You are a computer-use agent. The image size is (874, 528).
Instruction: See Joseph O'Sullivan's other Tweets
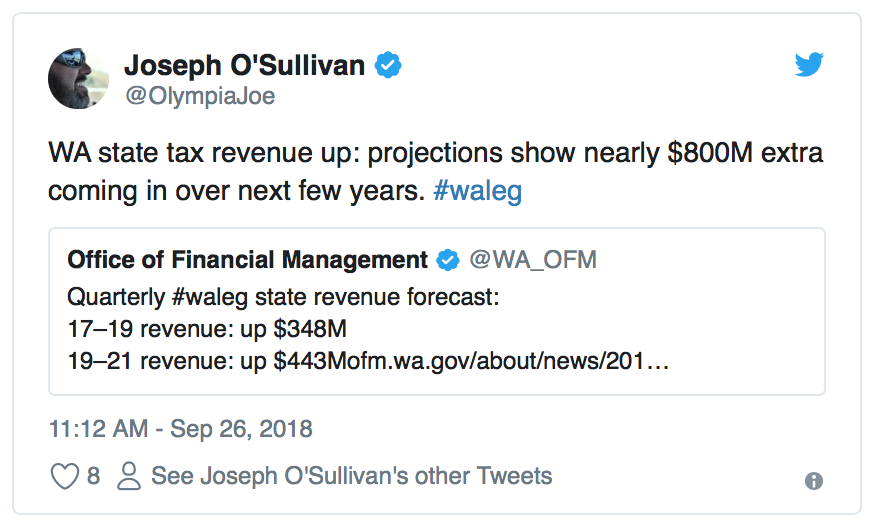[352, 476]
